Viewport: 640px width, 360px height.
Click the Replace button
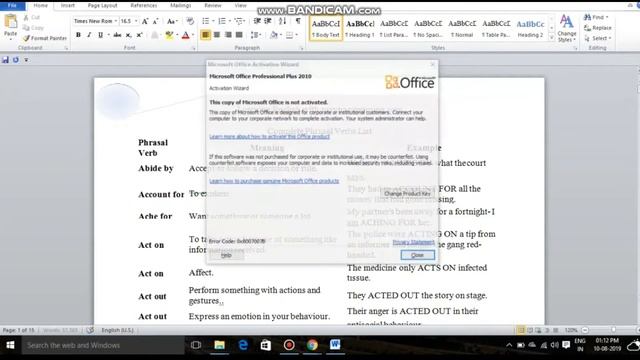[598, 28]
